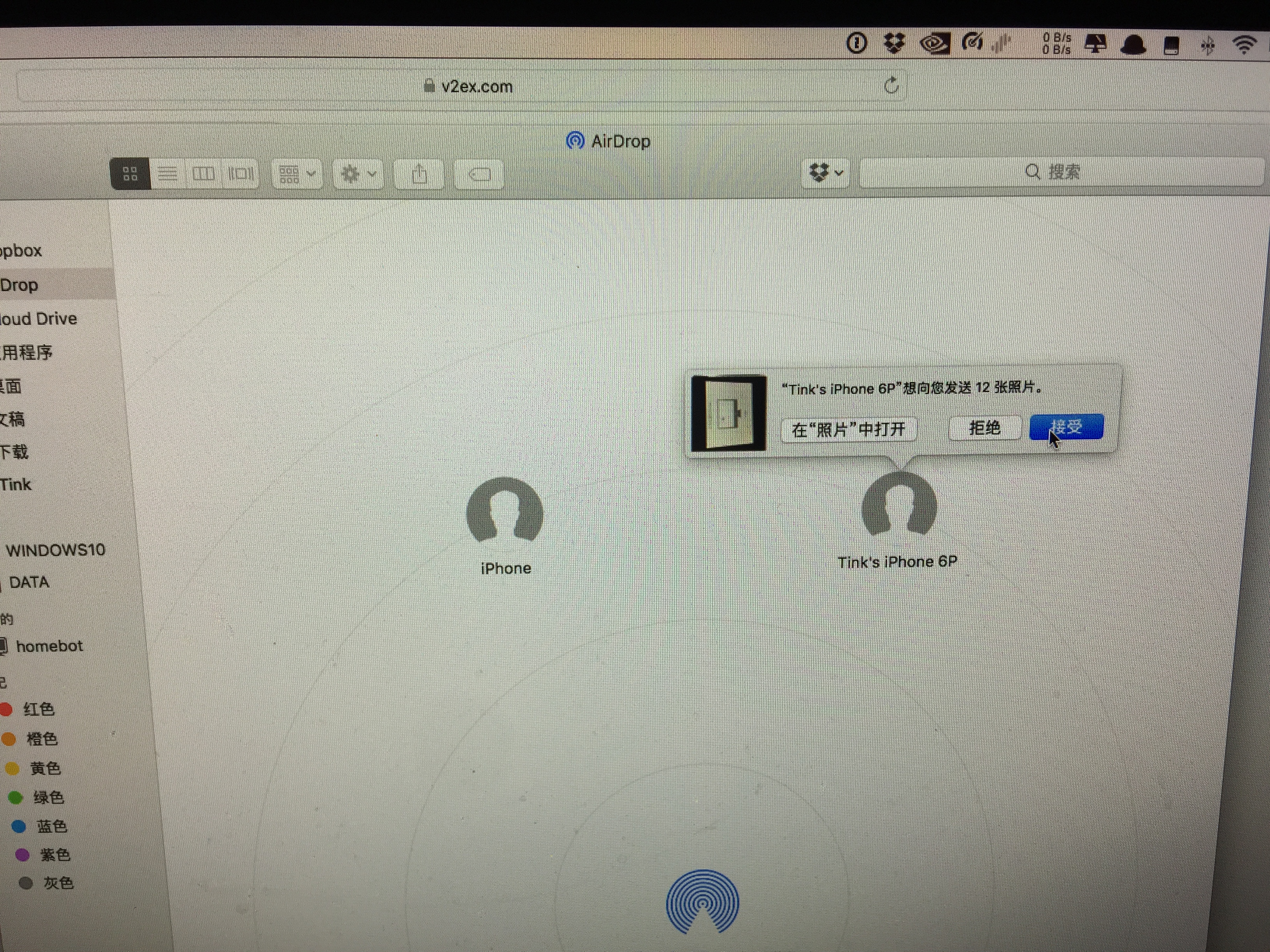Image resolution: width=1270 pixels, height=952 pixels.
Task: Accept the incoming 12 photos
Action: tap(1066, 427)
